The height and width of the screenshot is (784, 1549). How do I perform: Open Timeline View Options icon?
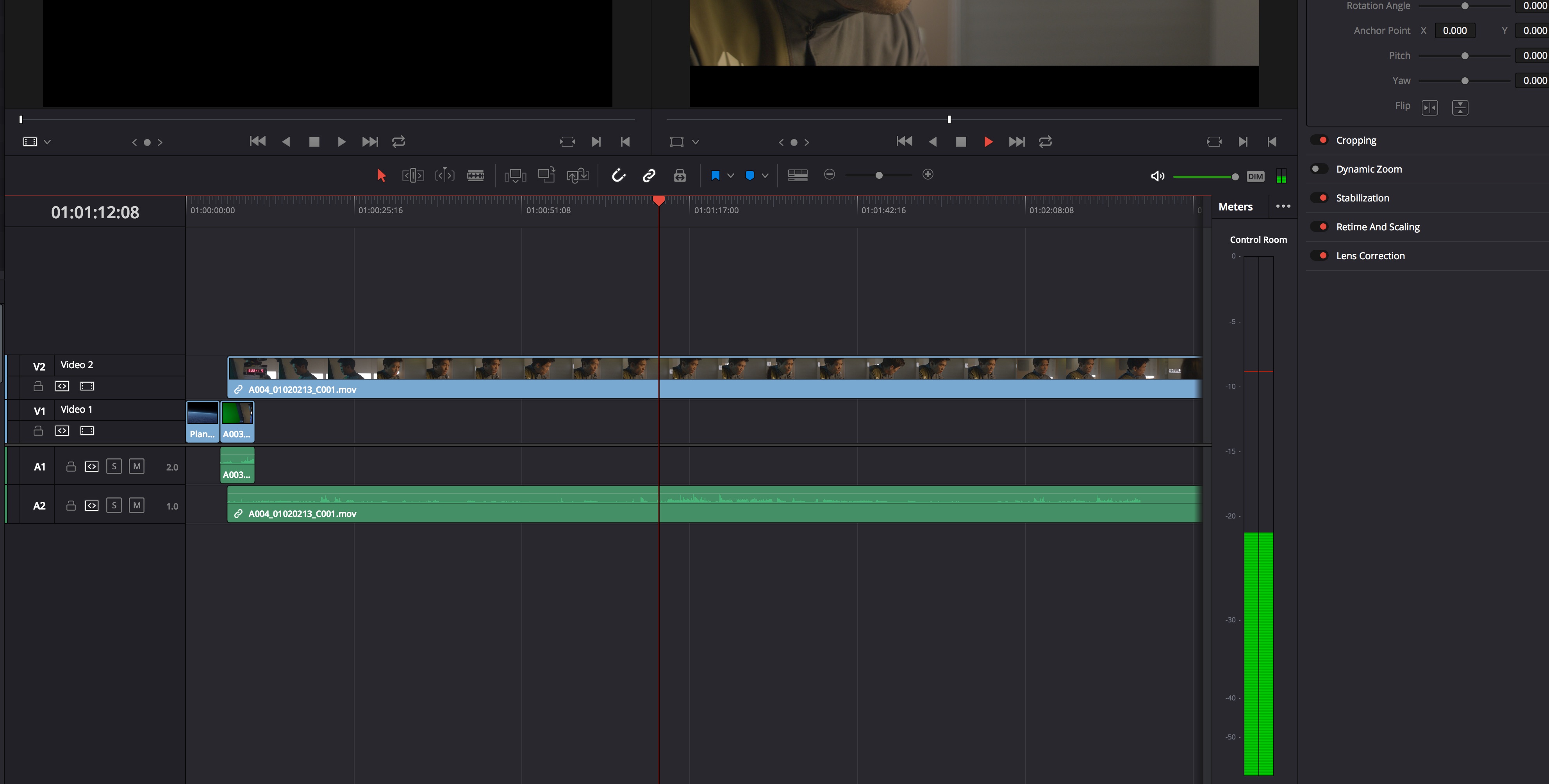pos(798,175)
